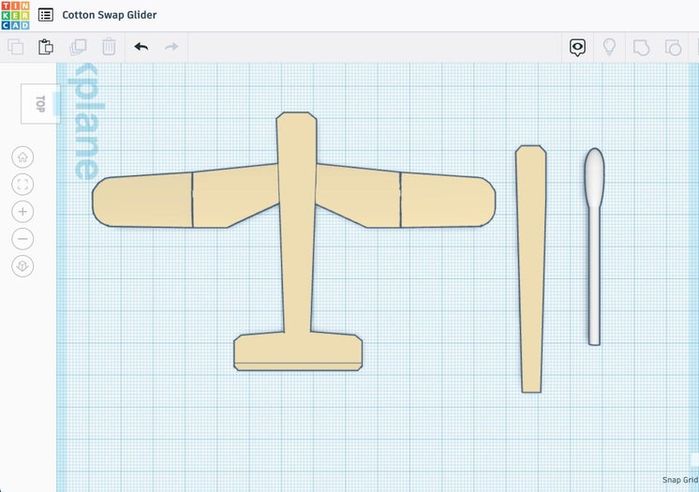Click the Paste clipboard icon

pos(46,47)
